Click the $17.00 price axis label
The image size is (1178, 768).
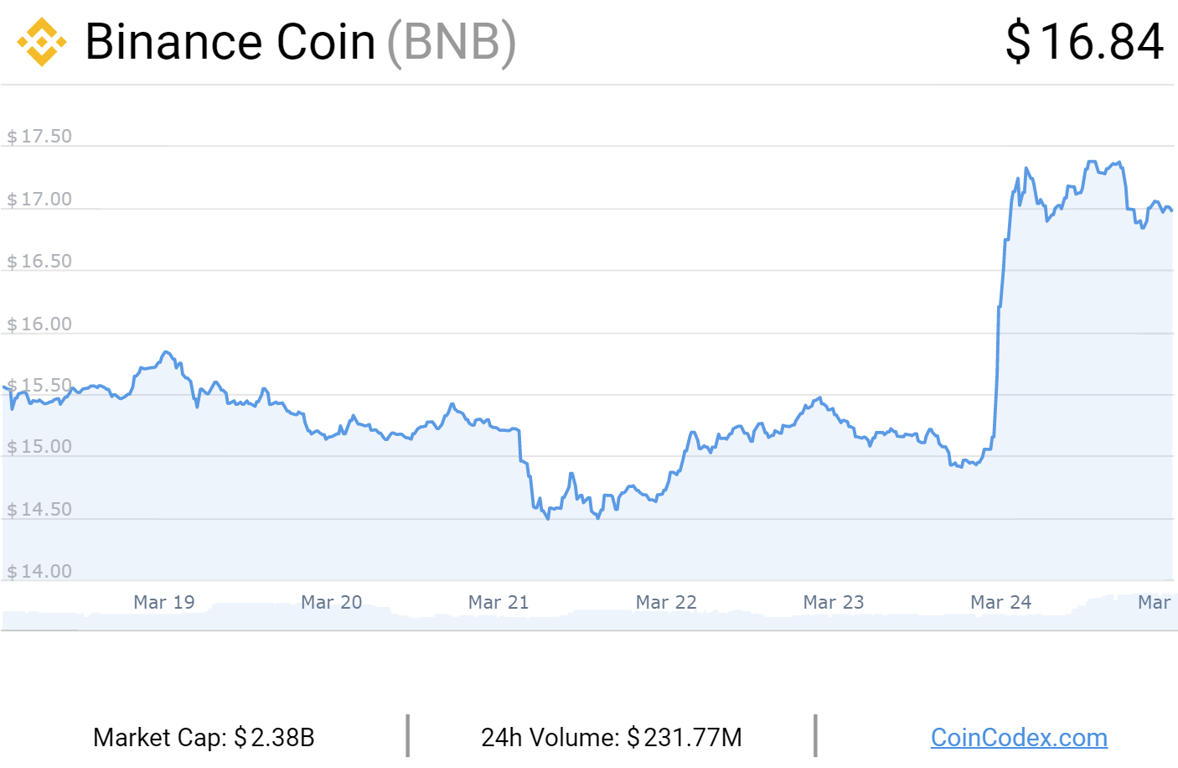40,200
